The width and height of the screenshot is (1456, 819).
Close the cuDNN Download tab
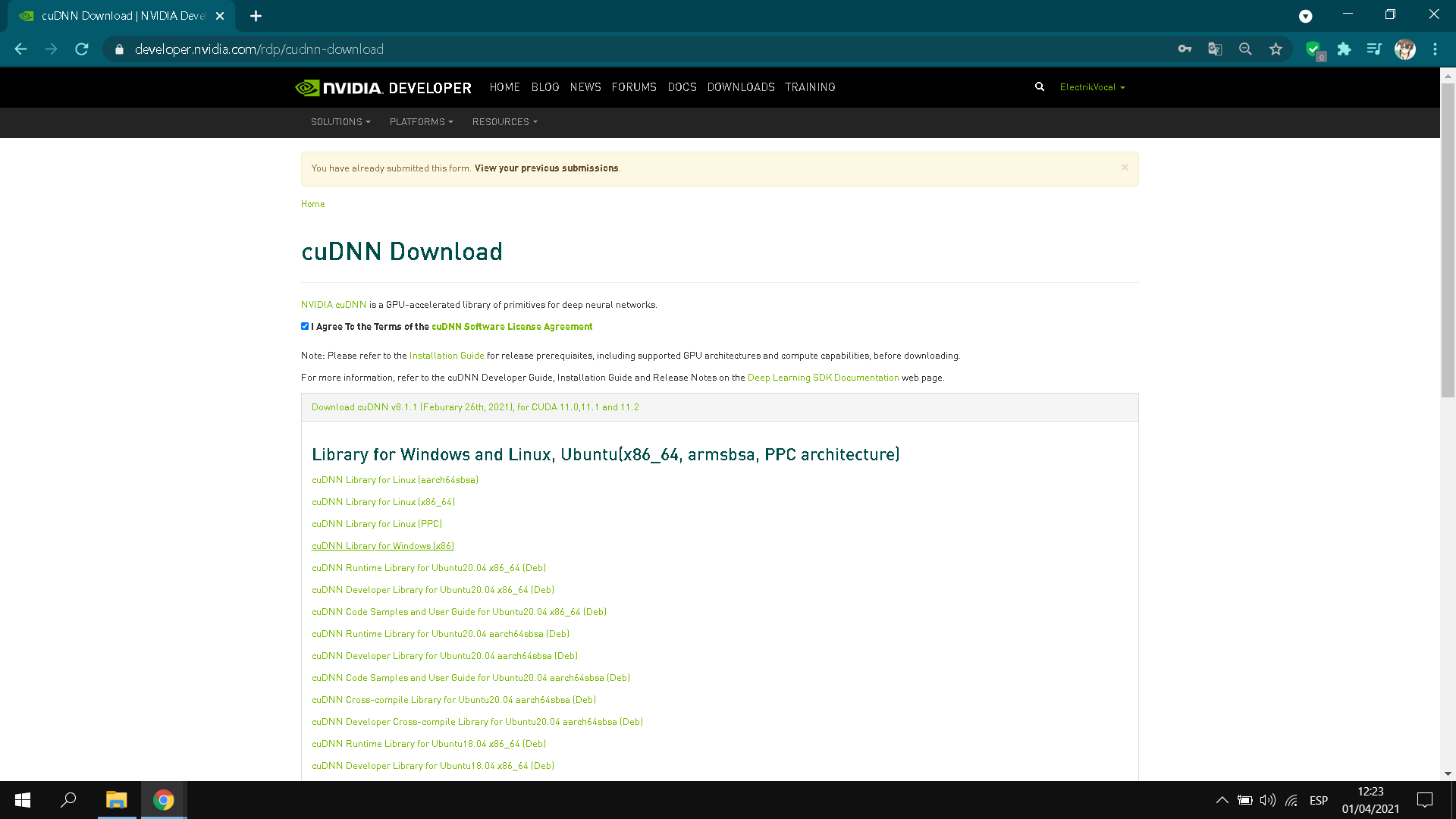(x=220, y=16)
